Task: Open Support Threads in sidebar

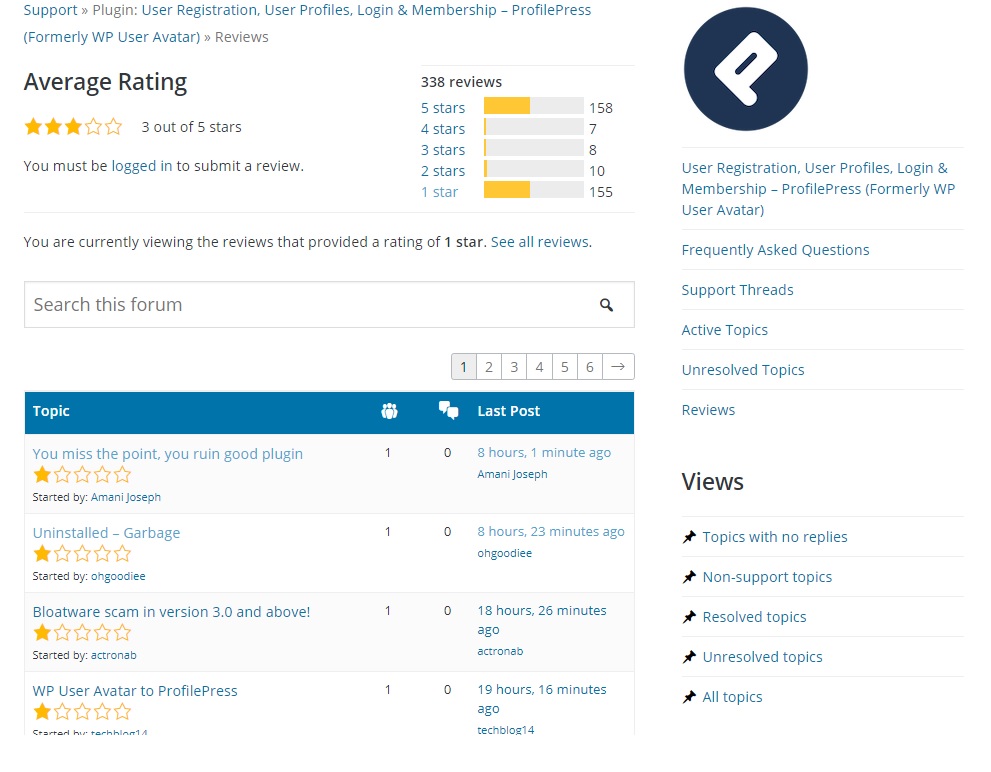Action: pos(738,290)
